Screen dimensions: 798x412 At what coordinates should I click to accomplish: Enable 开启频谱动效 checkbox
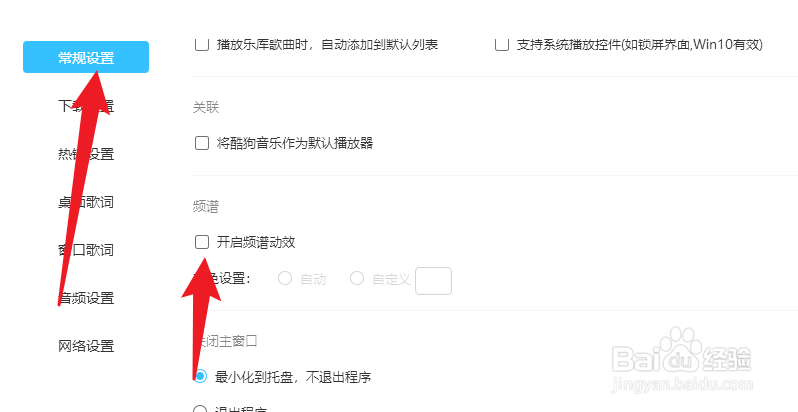tap(202, 242)
